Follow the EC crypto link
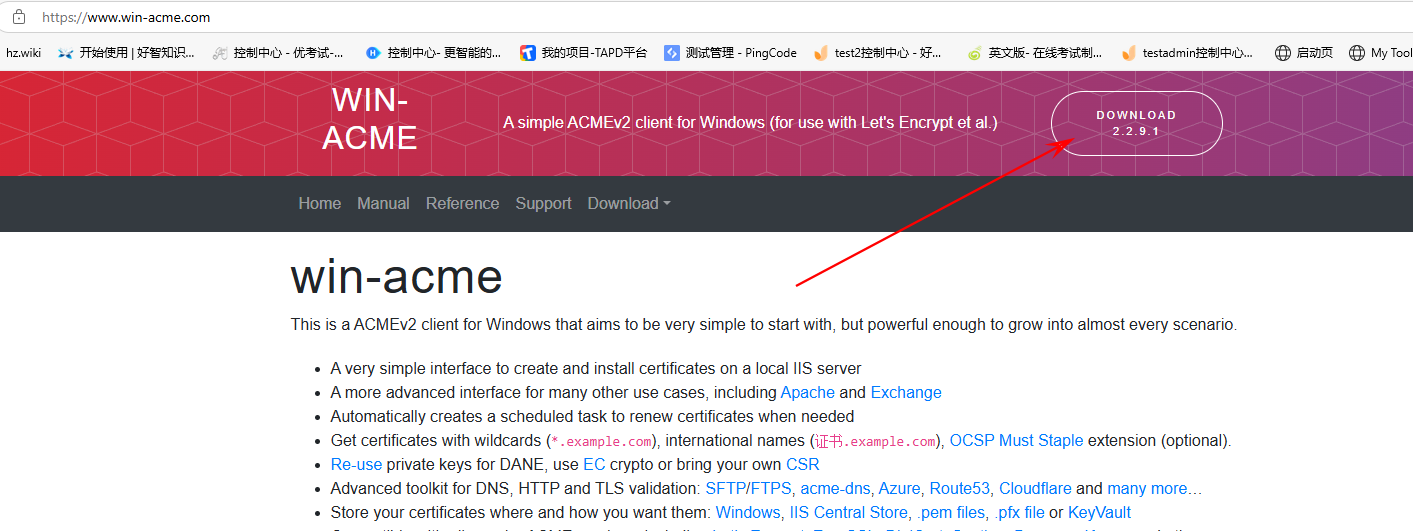The image size is (1413, 531). (x=594, y=464)
